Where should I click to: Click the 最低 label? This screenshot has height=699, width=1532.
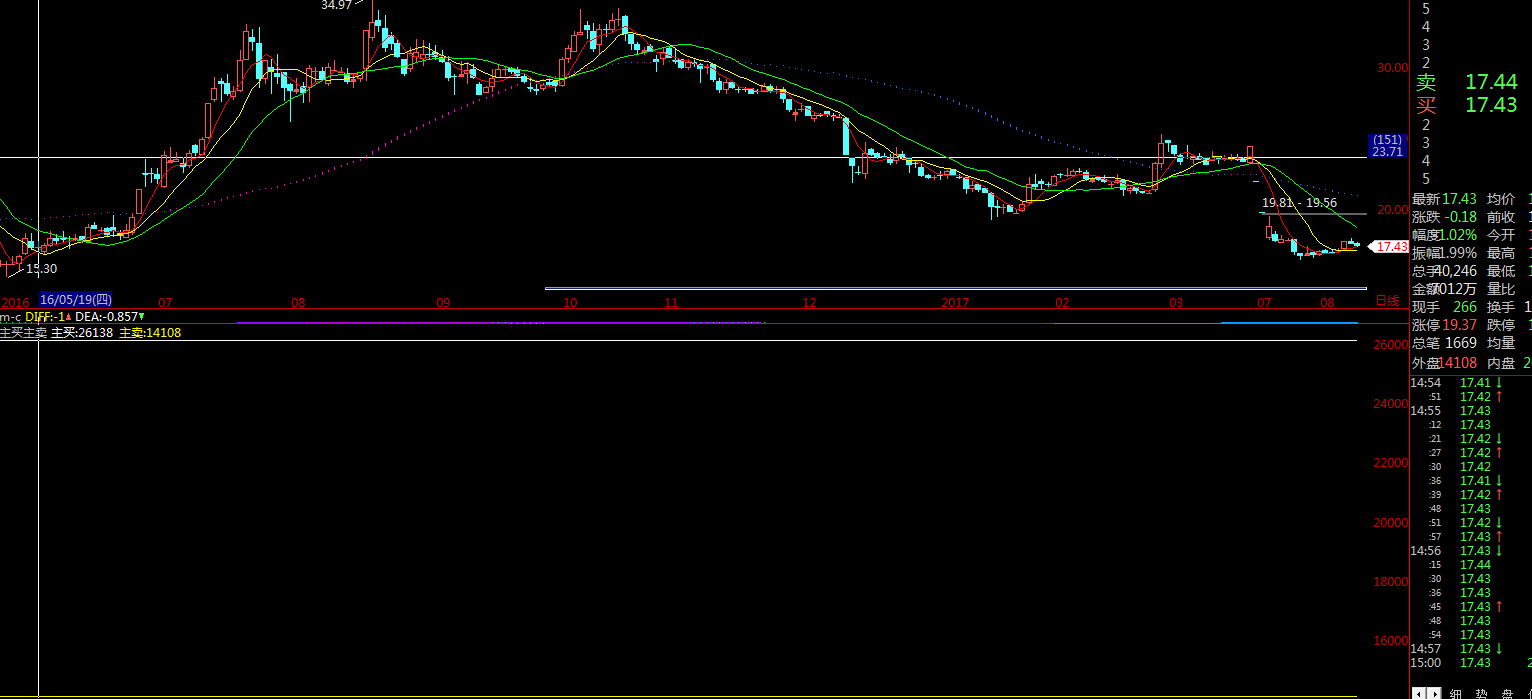click(1501, 271)
